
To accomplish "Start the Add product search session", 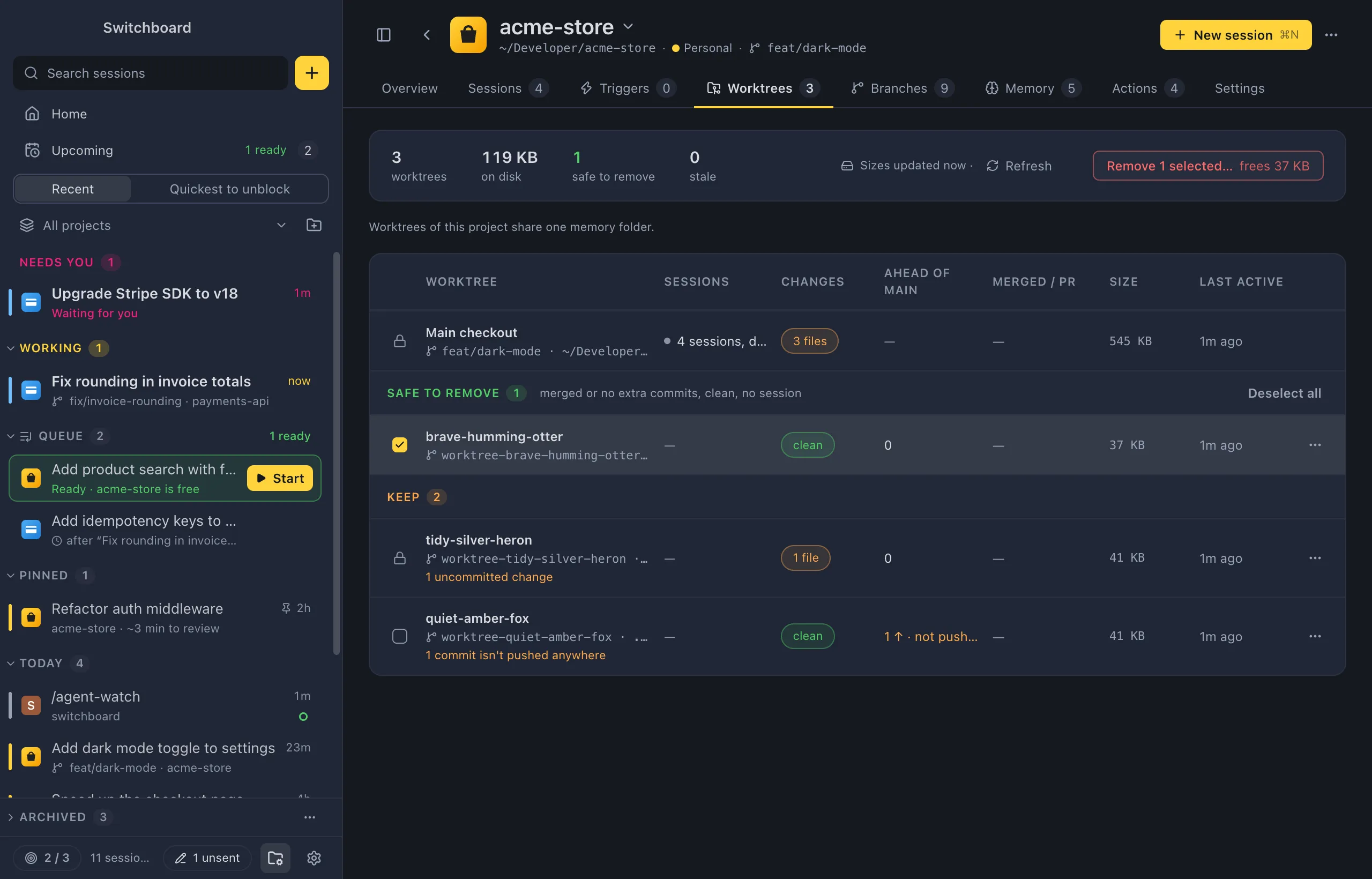I will pyautogui.click(x=280, y=478).
